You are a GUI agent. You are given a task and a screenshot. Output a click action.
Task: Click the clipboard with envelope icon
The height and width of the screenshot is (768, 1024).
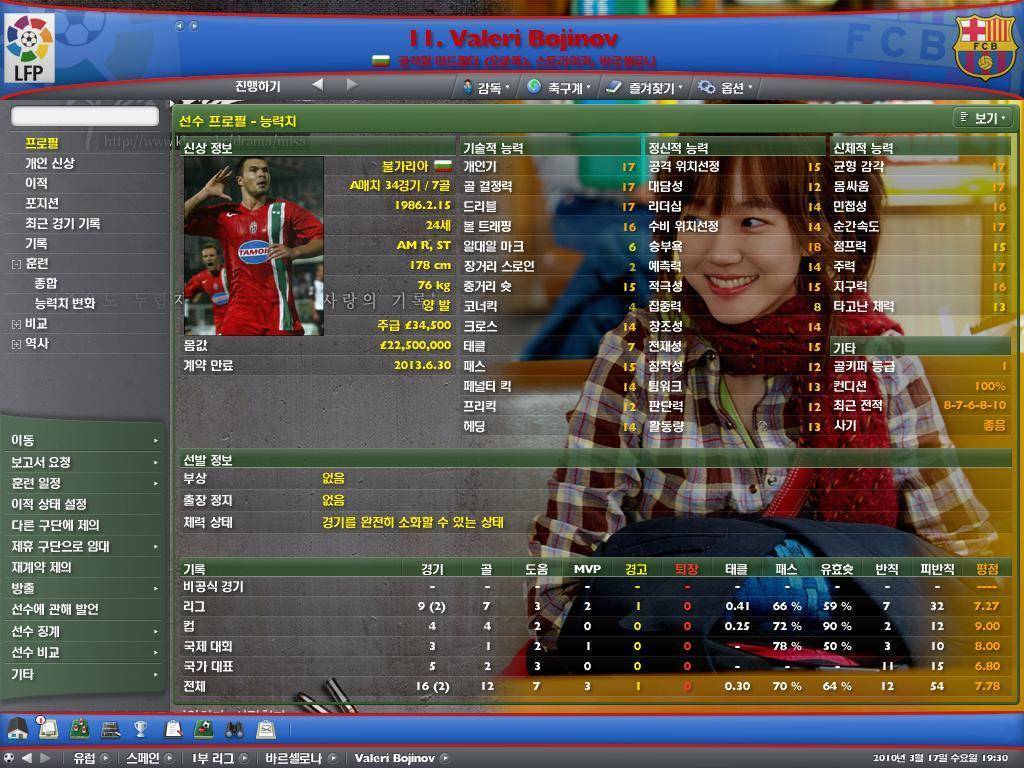(x=266, y=728)
